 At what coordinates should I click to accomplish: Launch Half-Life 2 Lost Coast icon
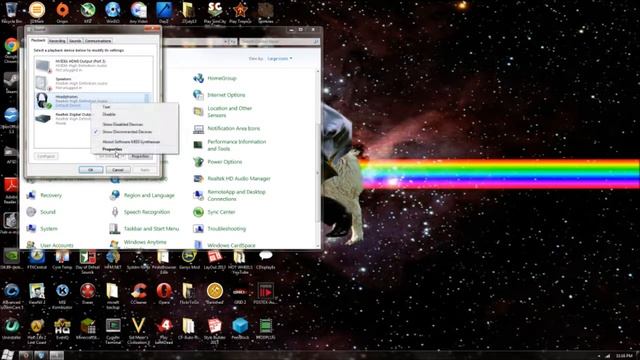[37, 331]
